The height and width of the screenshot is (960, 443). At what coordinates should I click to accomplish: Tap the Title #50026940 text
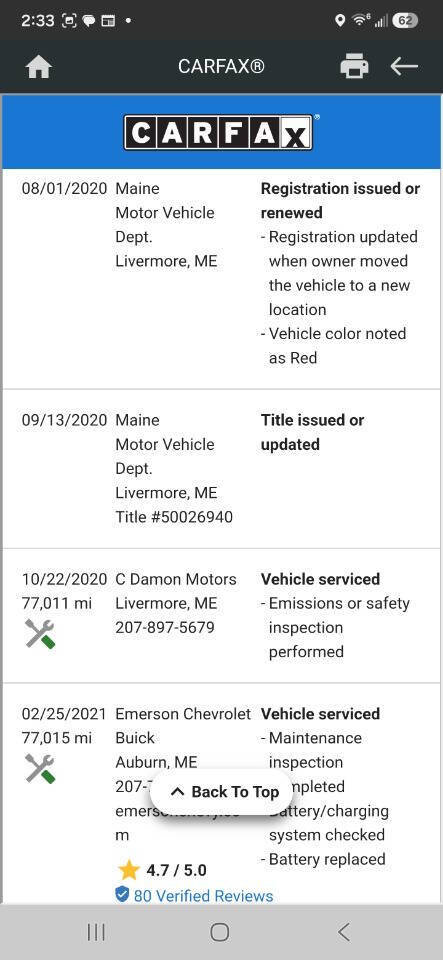click(x=174, y=517)
